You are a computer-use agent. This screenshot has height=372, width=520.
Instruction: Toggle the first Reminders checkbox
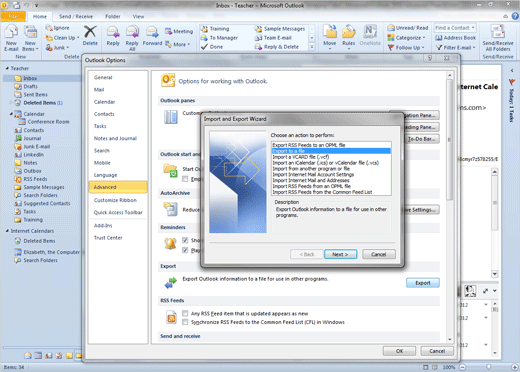pos(185,240)
